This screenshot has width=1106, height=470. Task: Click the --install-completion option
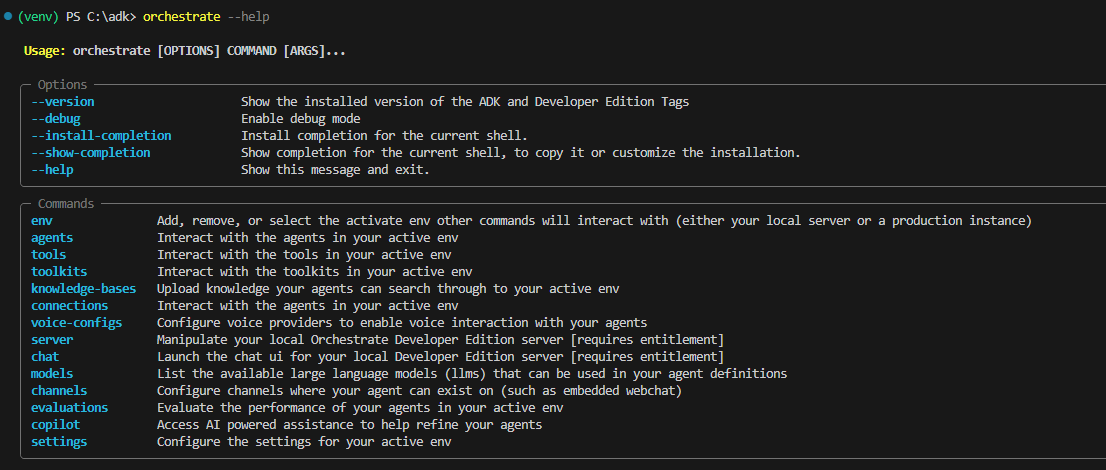[x=101, y=136]
